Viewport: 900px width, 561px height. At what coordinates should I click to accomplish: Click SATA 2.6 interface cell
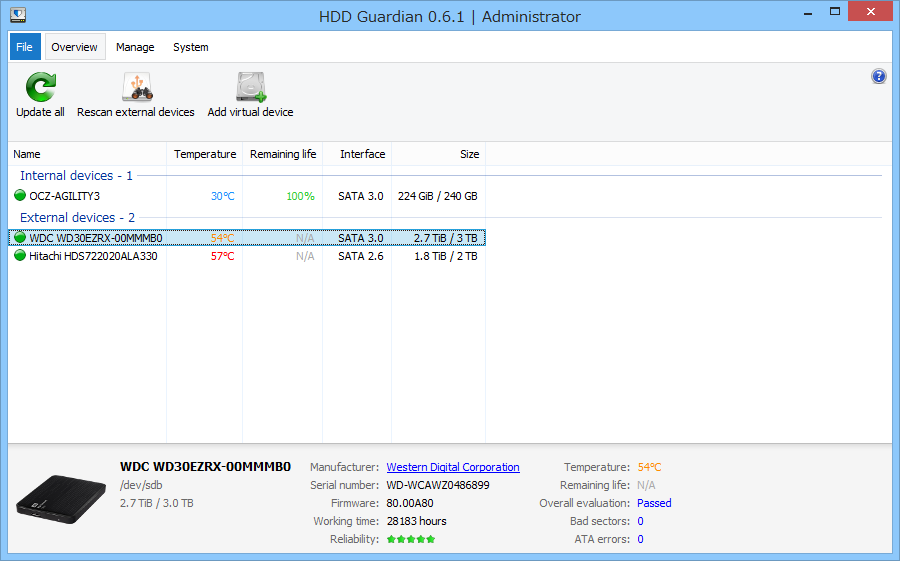pos(360,257)
